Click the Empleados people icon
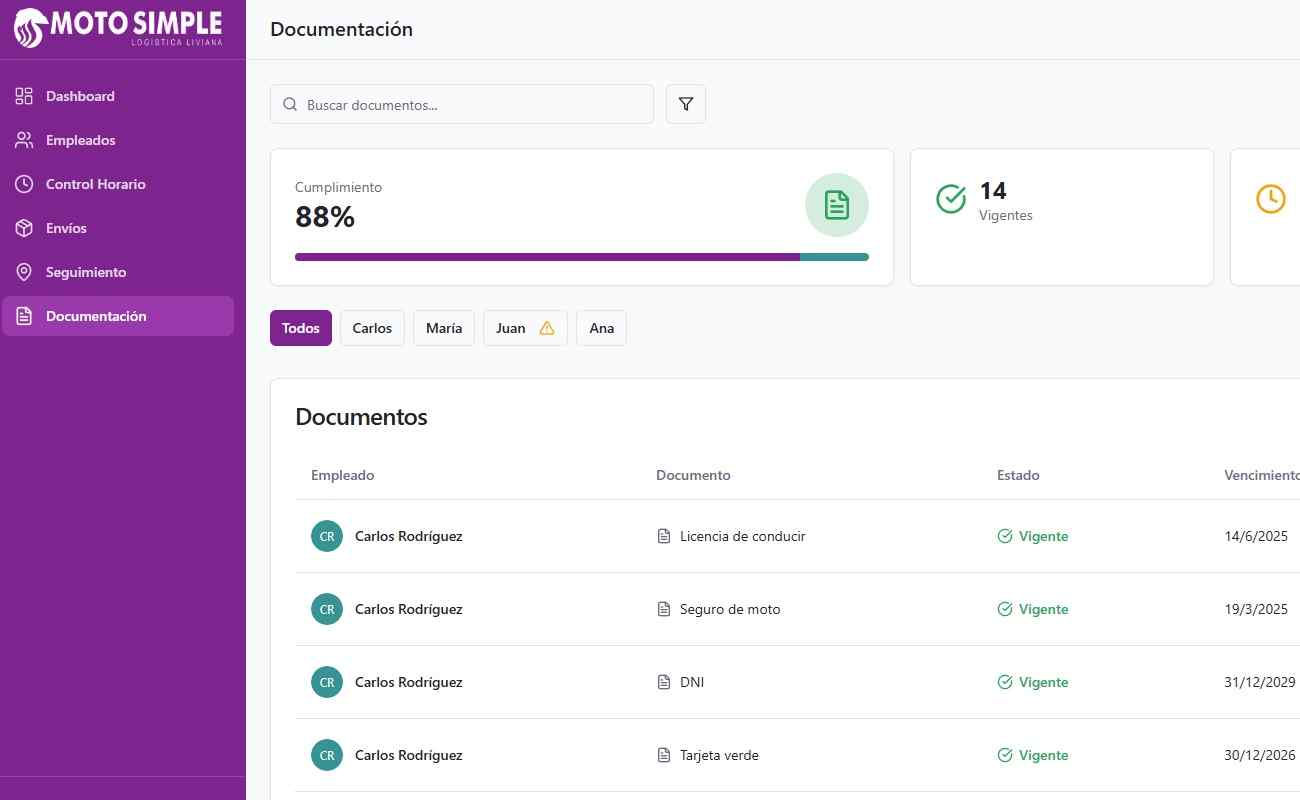The image size is (1300, 800). (24, 140)
